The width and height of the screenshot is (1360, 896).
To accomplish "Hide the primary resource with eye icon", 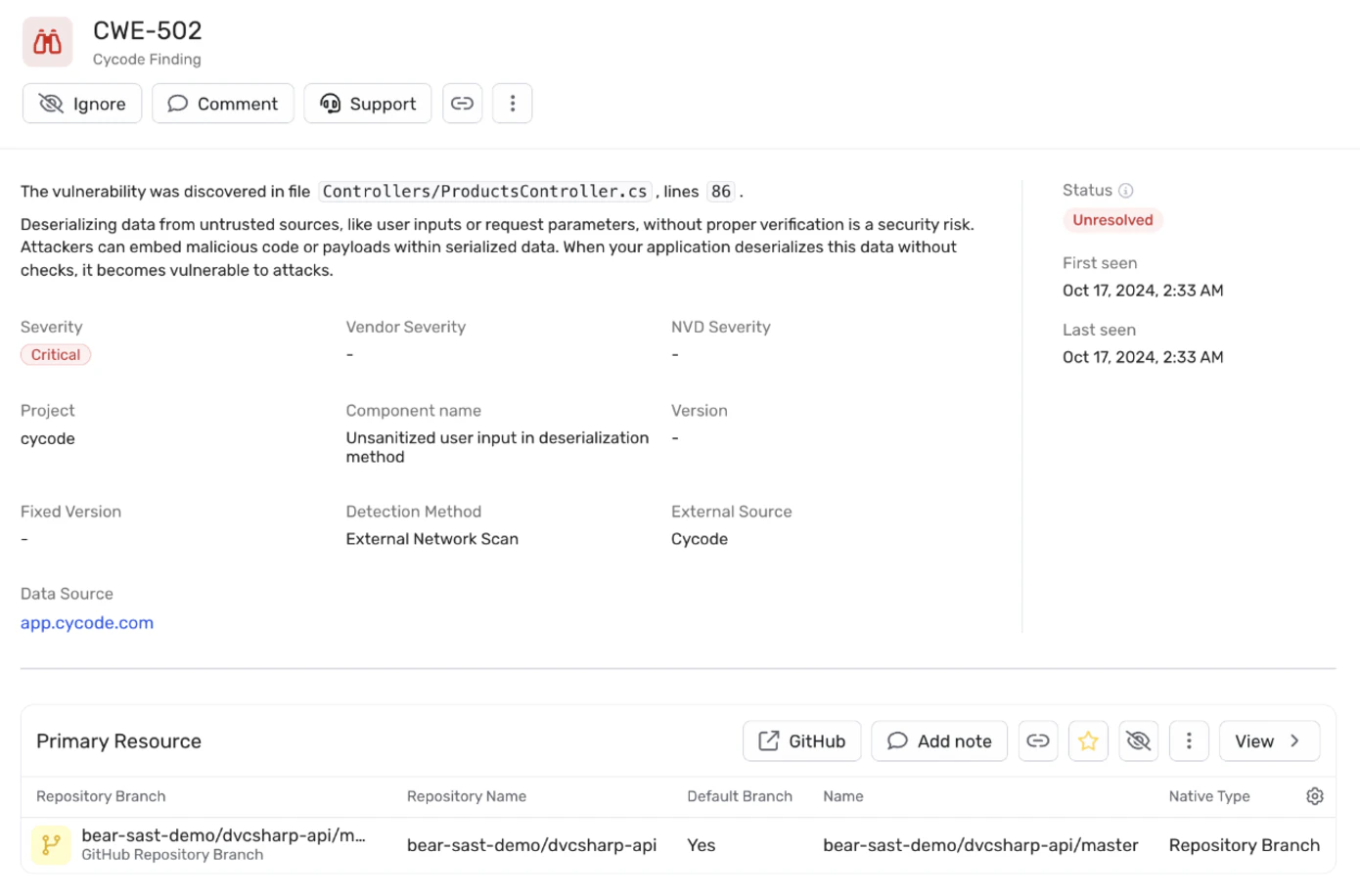I will click(x=1139, y=741).
